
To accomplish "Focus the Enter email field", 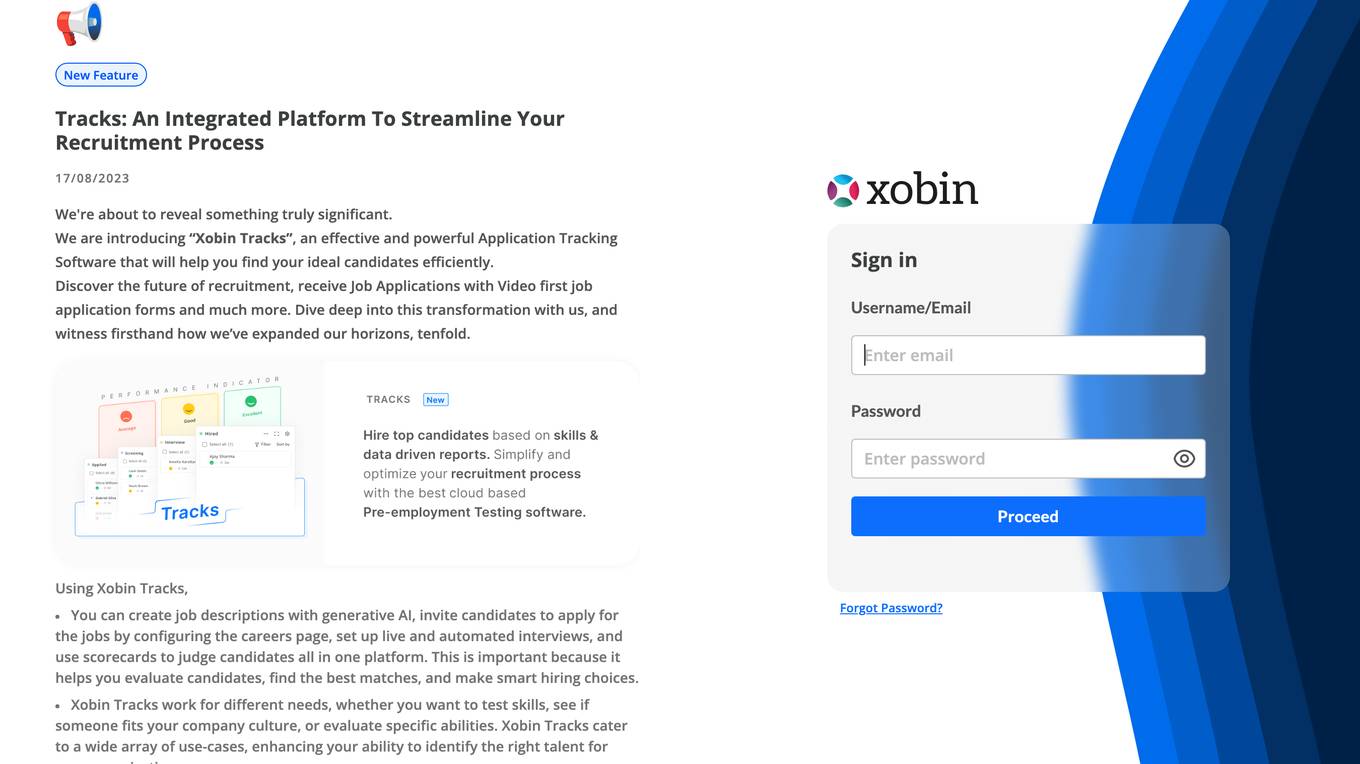I will (x=1028, y=355).
